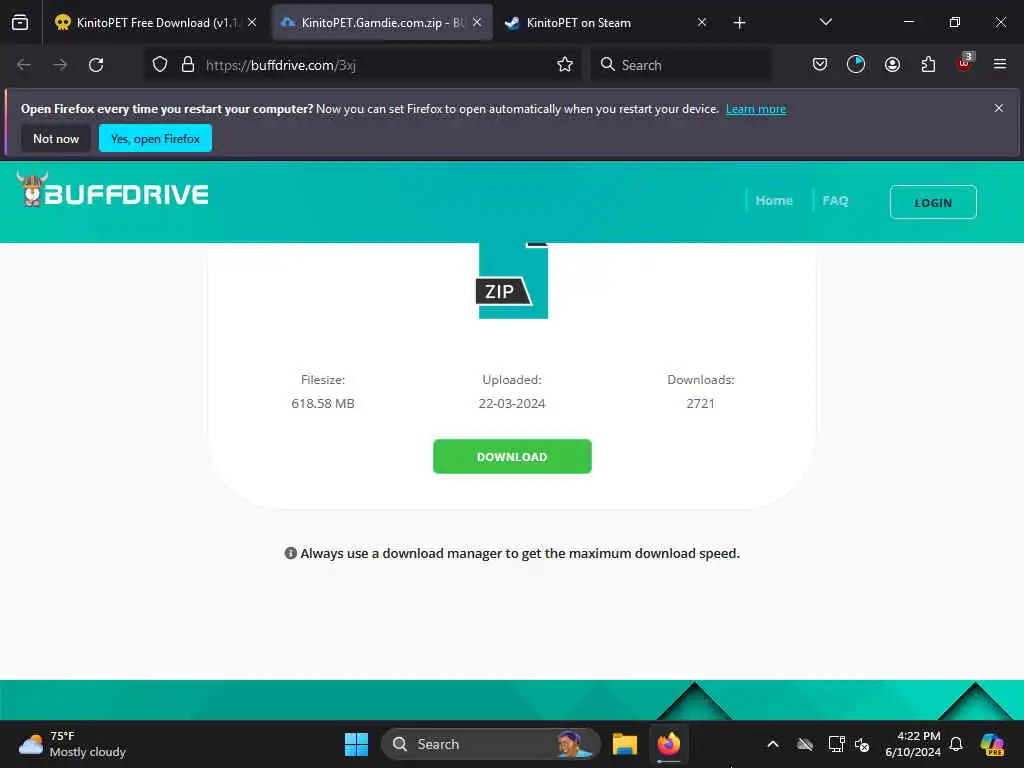Expand the list all tabs chevron
This screenshot has width=1024, height=768.
(825, 22)
